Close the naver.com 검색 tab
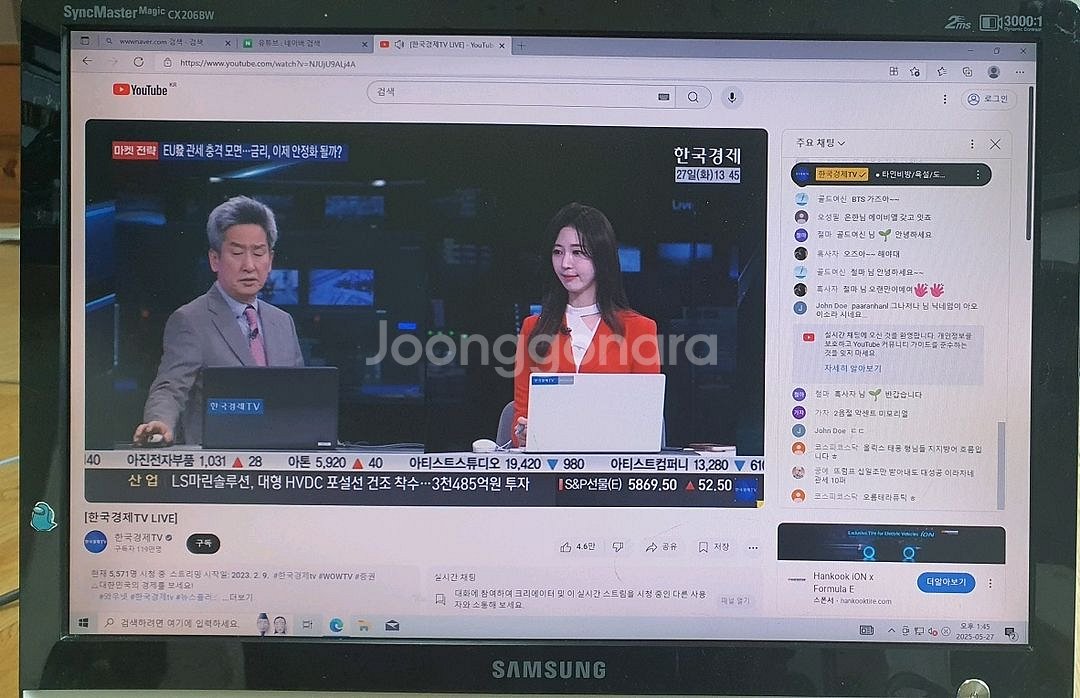Image resolution: width=1080 pixels, height=698 pixels. [x=228, y=43]
